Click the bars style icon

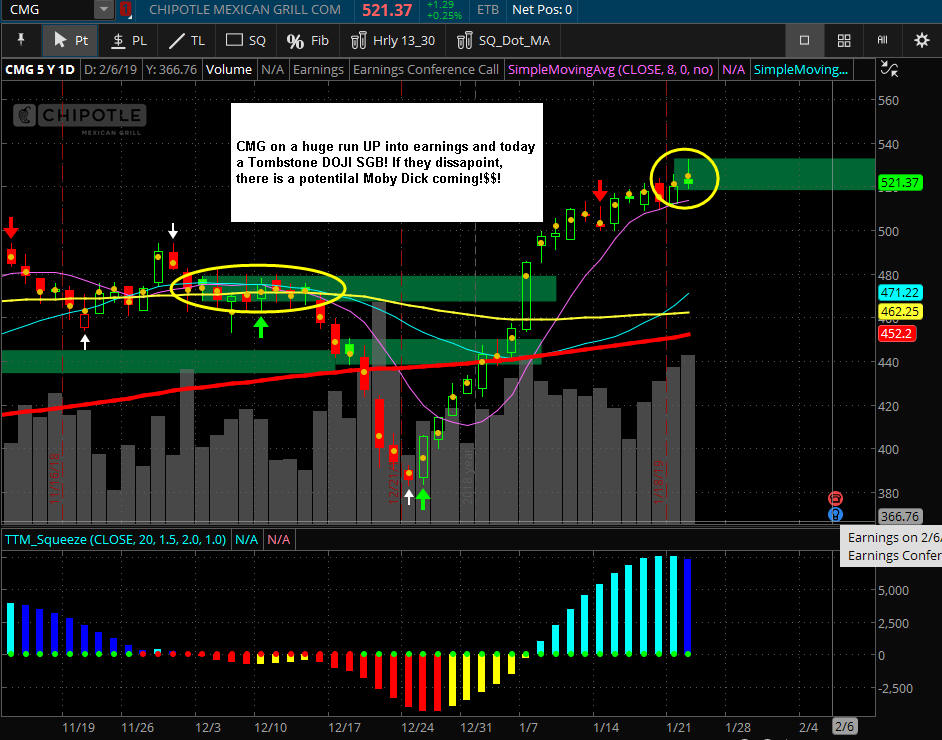[x=883, y=40]
